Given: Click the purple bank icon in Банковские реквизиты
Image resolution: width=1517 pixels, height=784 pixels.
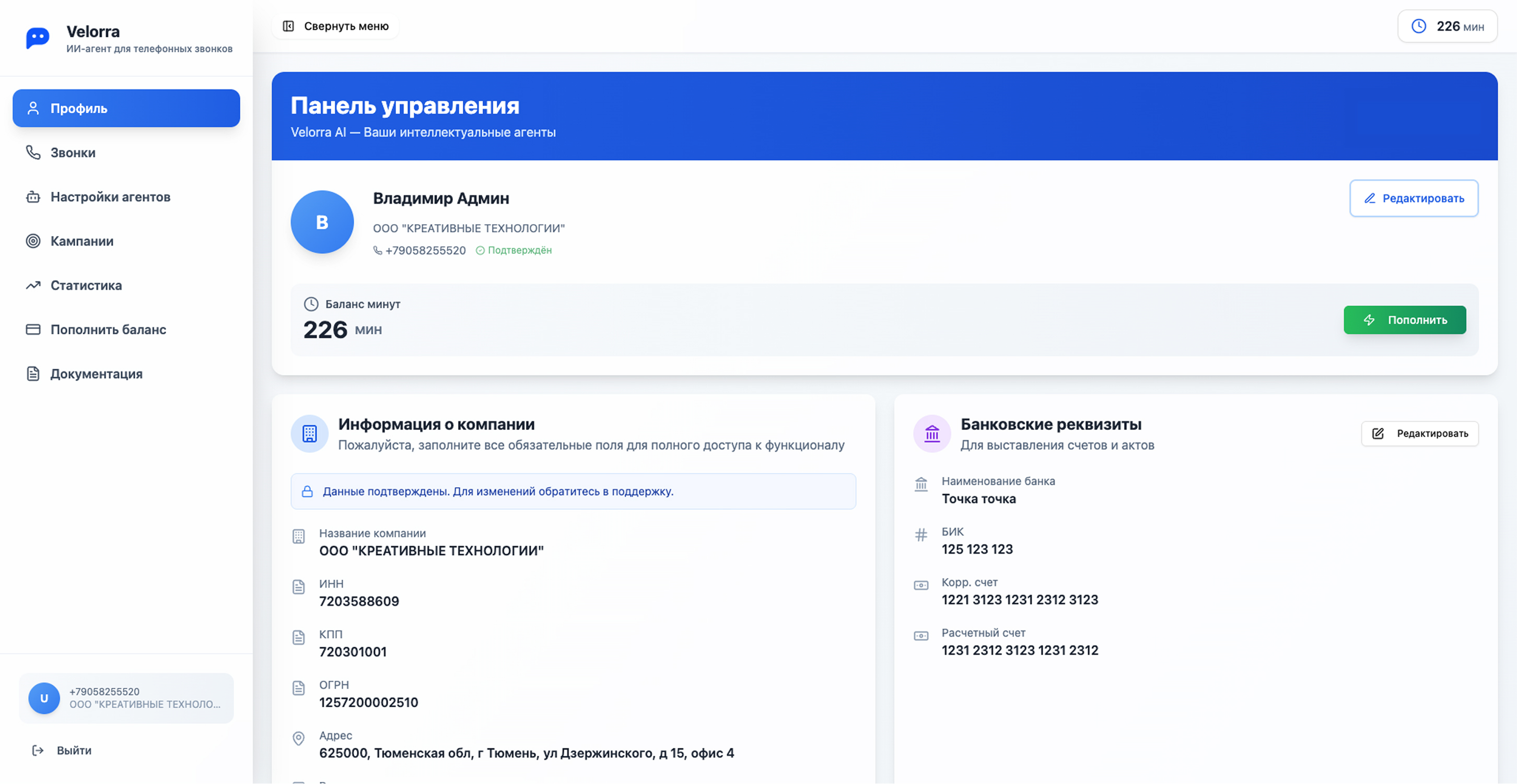Looking at the screenshot, I should pos(931,434).
